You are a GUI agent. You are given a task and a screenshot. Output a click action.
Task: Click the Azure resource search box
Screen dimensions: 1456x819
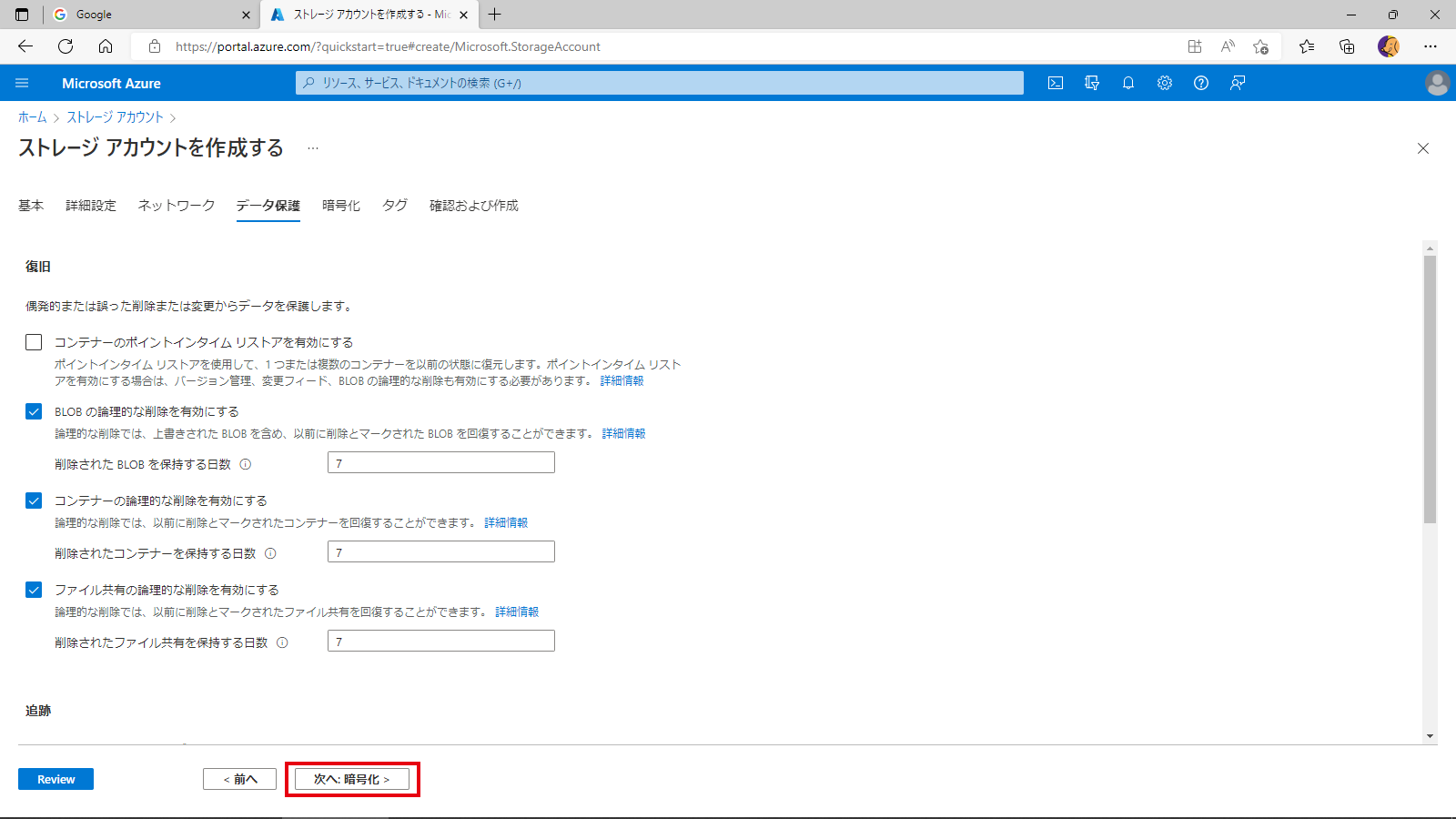point(660,83)
